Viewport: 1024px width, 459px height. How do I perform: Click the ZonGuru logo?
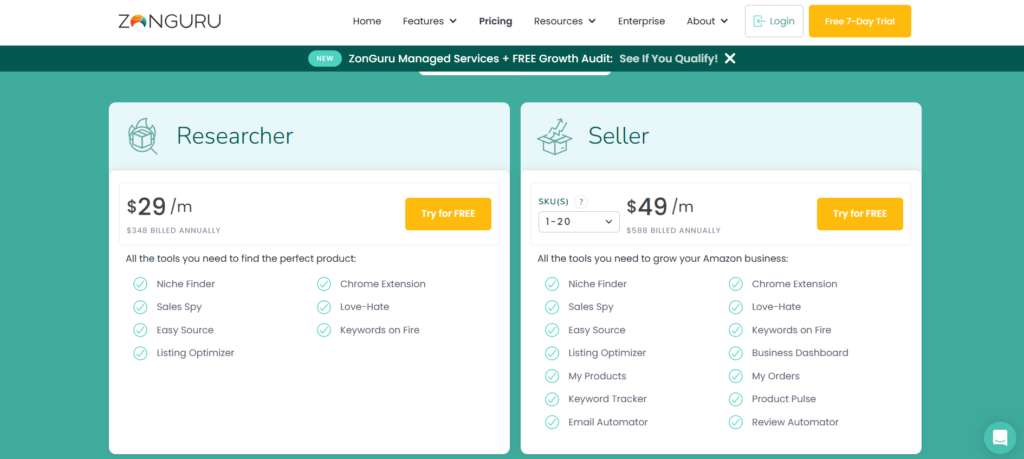(169, 21)
